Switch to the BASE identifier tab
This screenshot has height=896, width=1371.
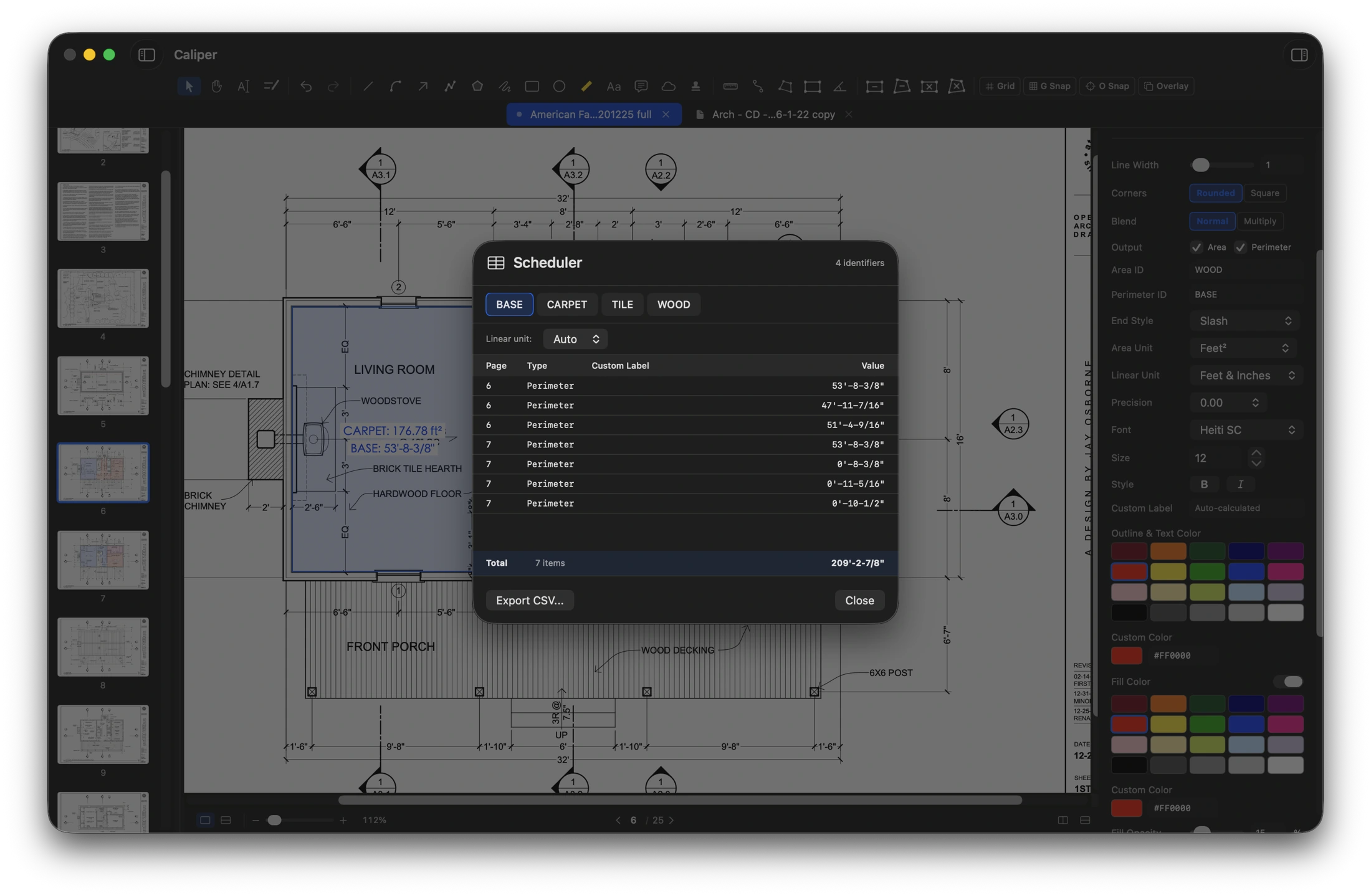pos(509,305)
